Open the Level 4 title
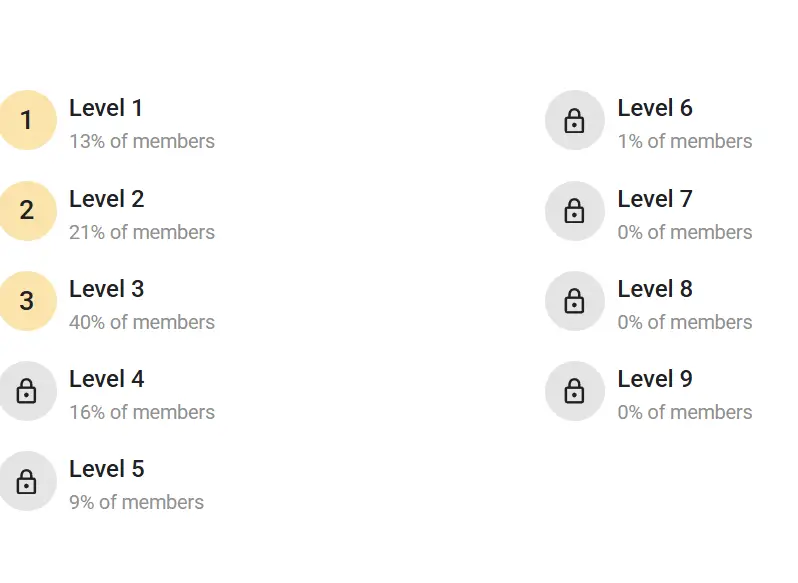 106,379
